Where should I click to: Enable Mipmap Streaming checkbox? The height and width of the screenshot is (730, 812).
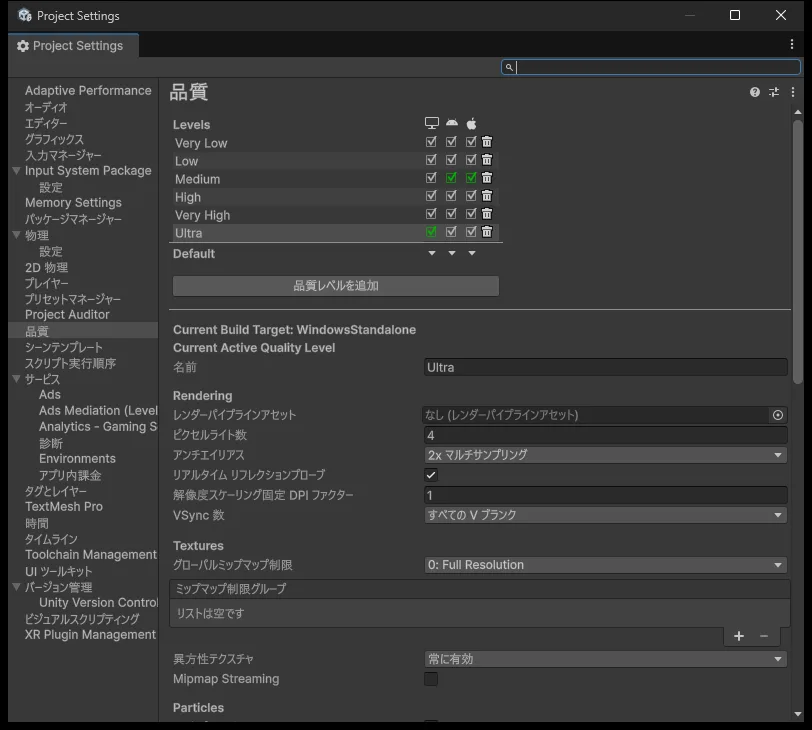pos(431,679)
